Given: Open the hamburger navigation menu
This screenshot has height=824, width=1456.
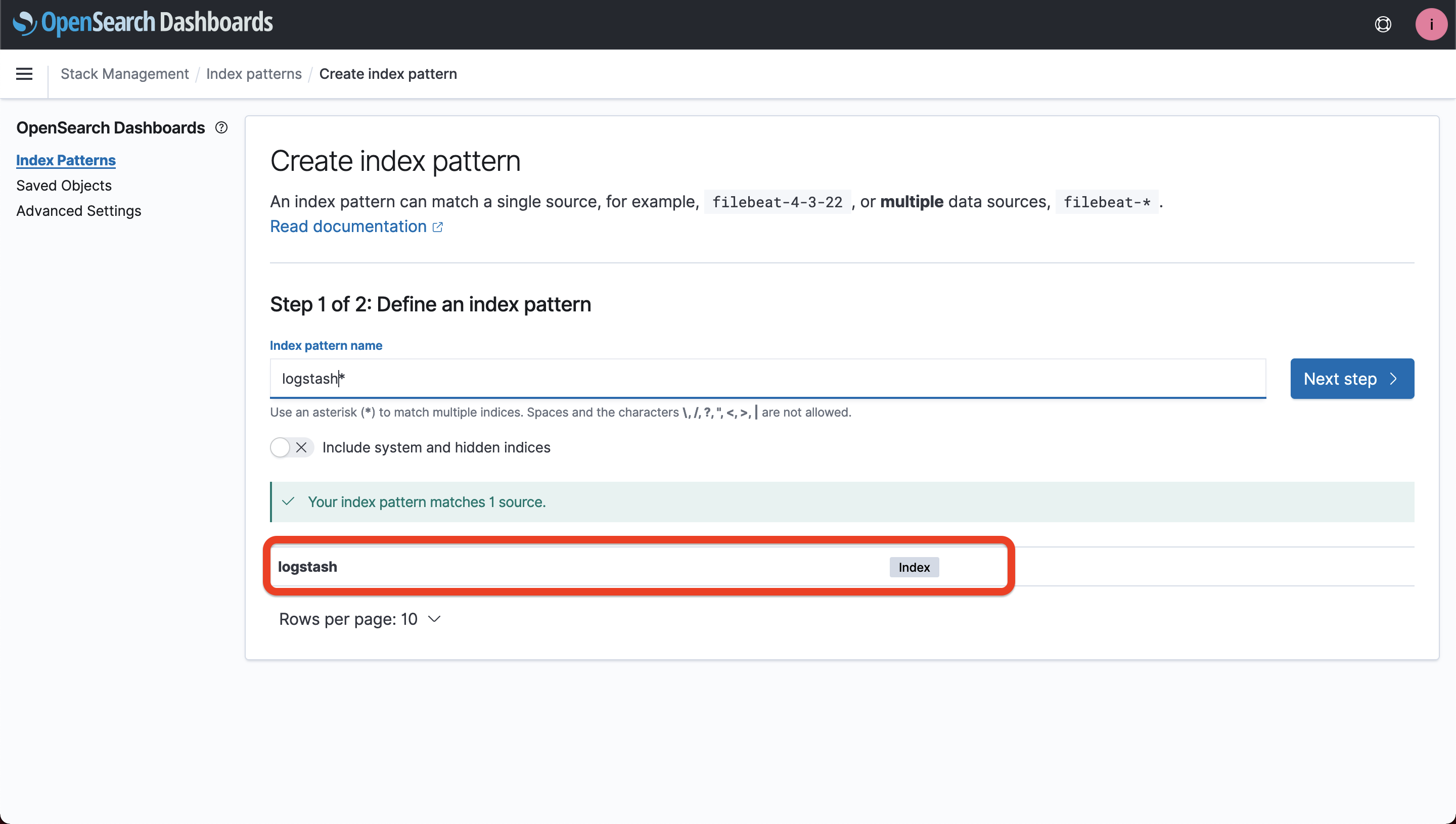Looking at the screenshot, I should click(24, 74).
